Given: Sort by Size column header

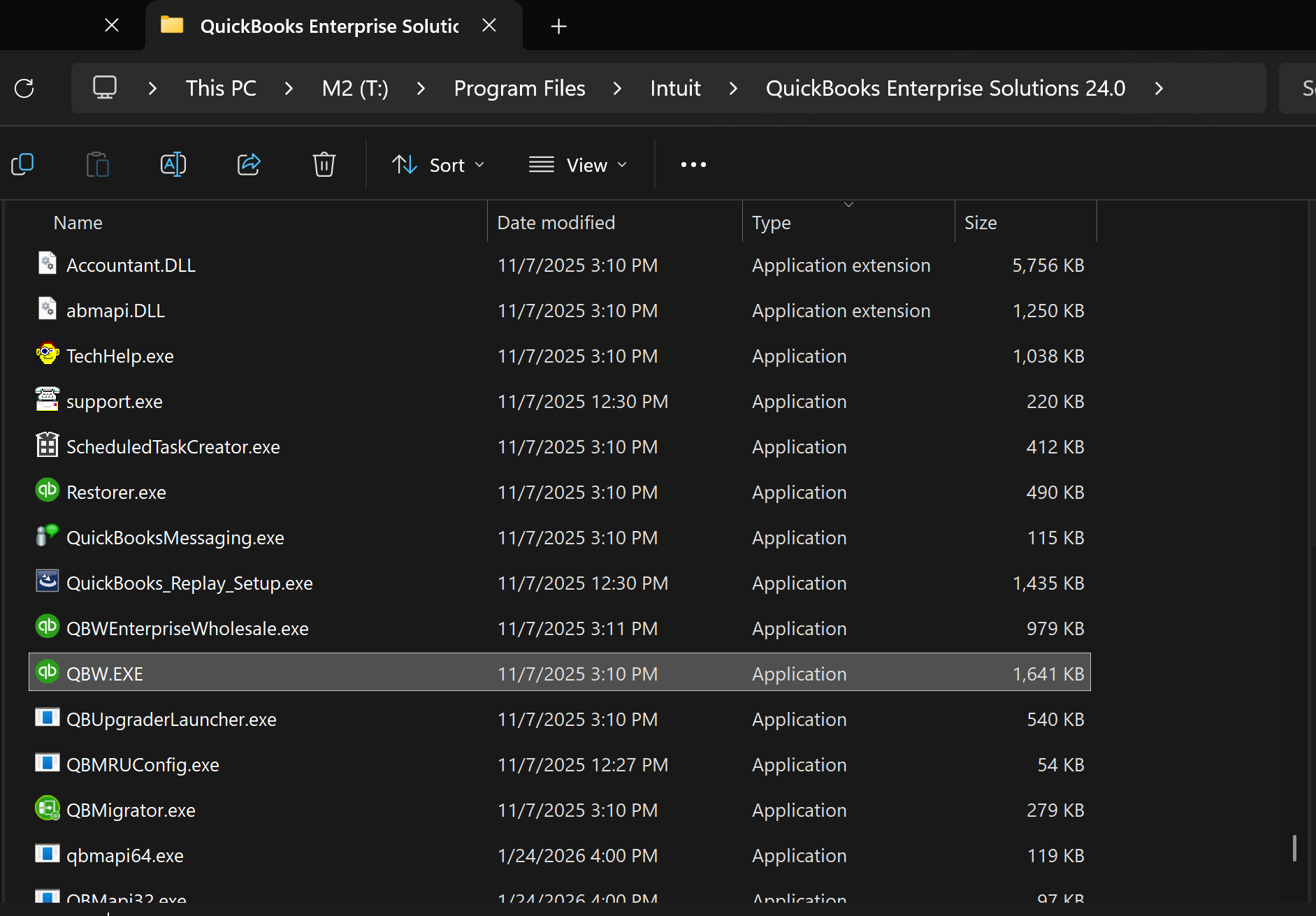Looking at the screenshot, I should pyautogui.click(x=981, y=223).
